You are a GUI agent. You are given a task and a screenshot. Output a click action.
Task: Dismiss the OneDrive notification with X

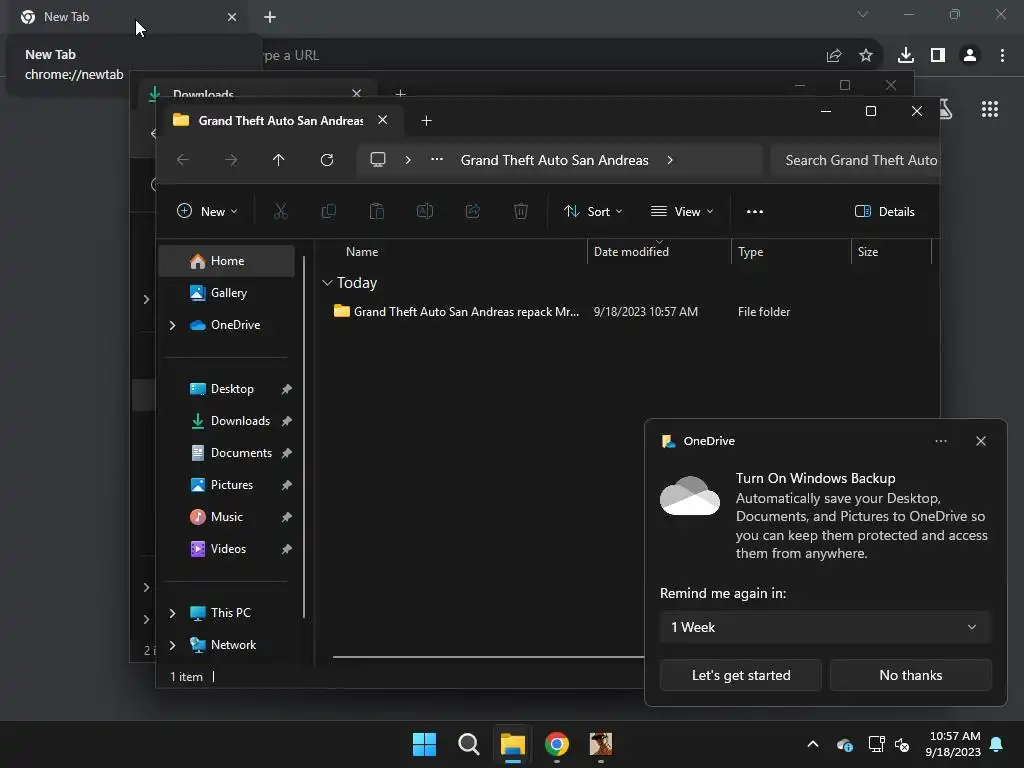[x=981, y=441]
